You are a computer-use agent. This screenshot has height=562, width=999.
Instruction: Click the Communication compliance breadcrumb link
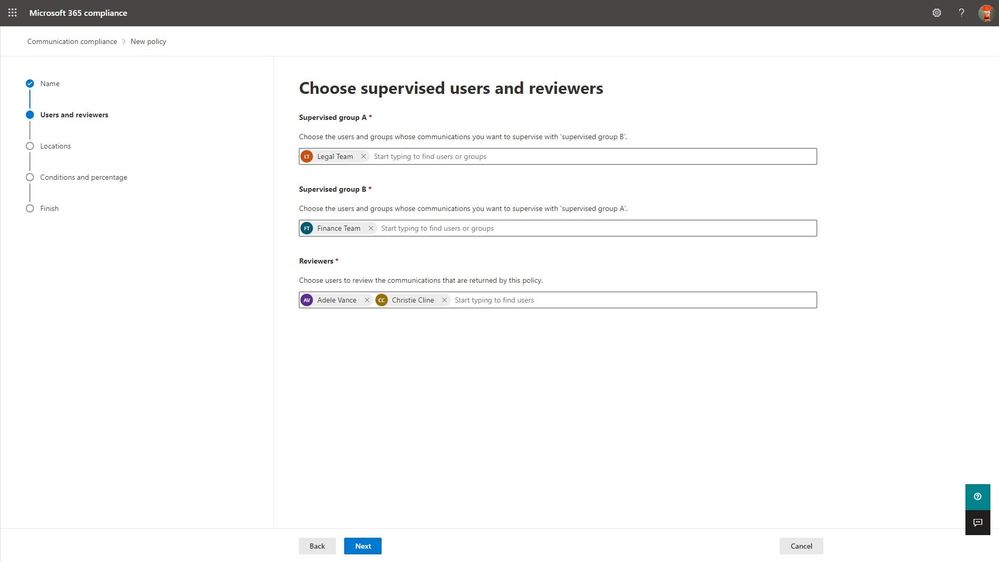(x=72, y=42)
